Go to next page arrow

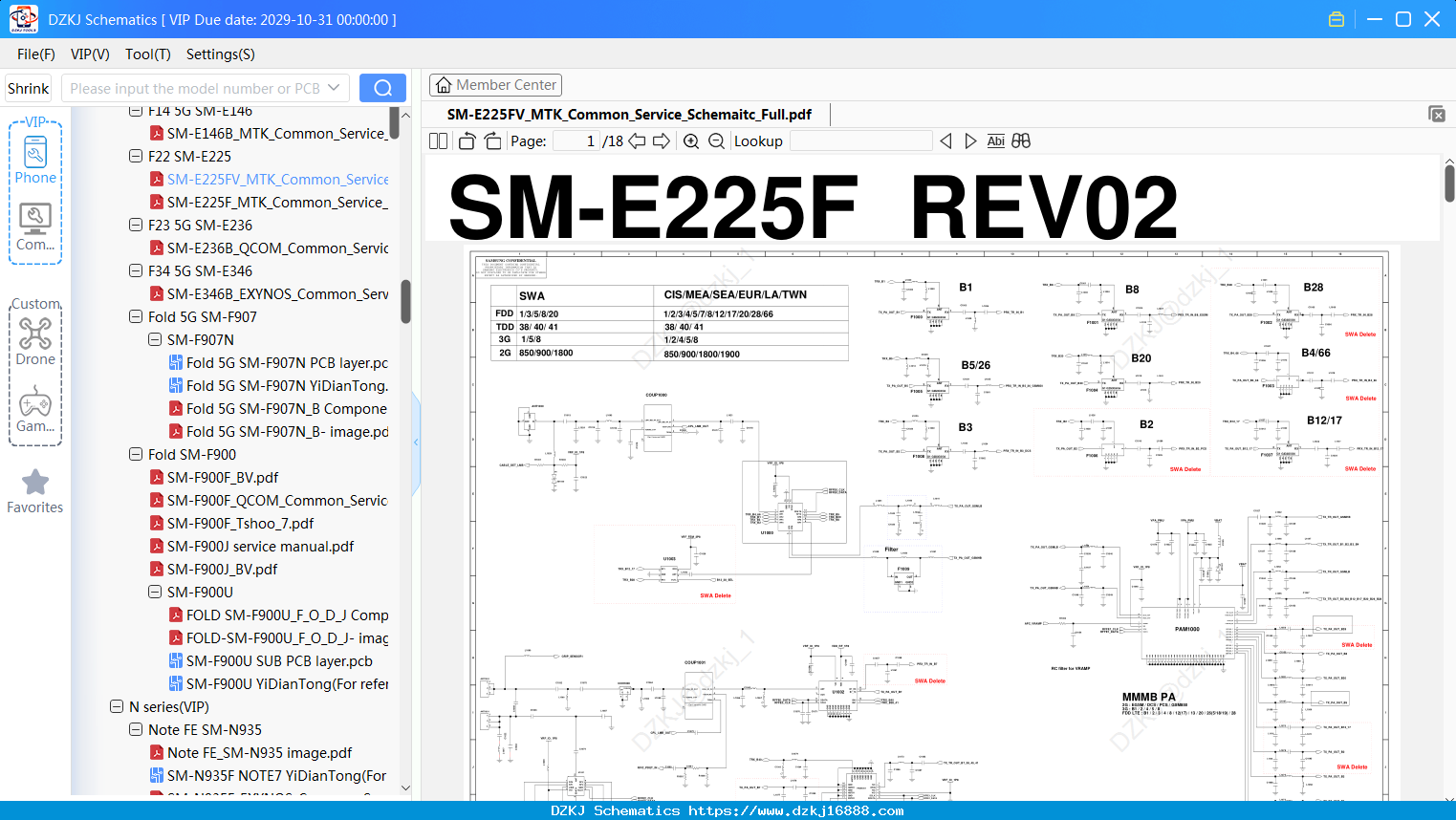[x=662, y=141]
